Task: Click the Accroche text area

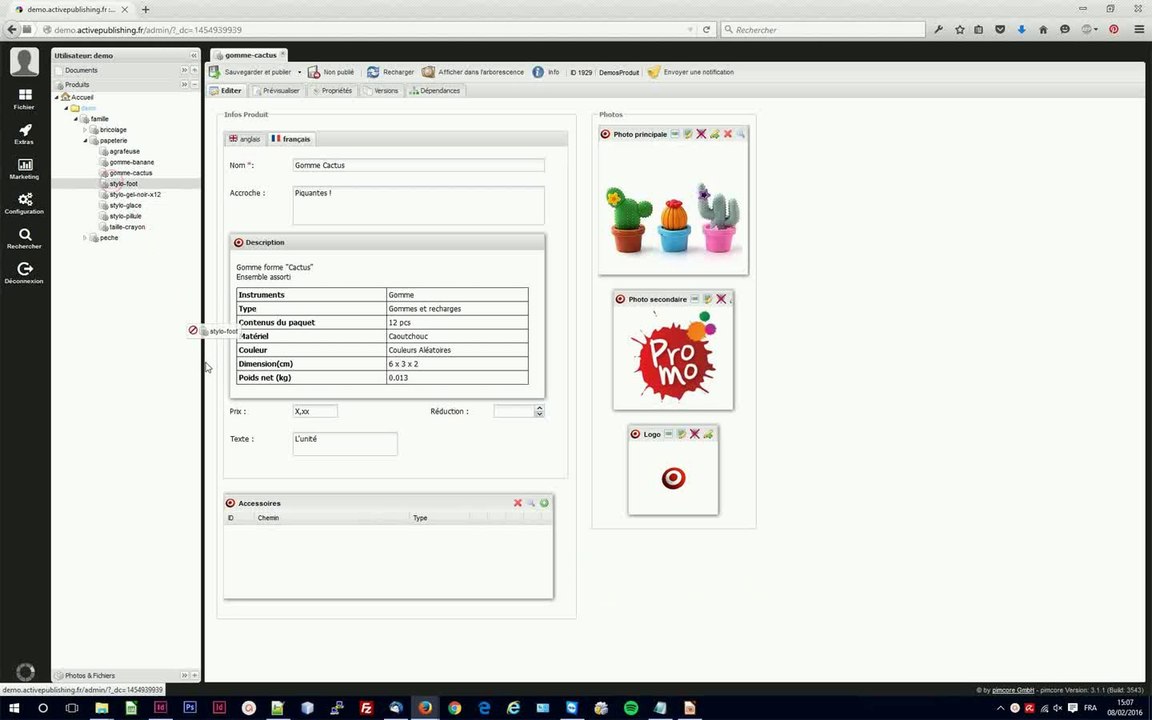Action: click(x=418, y=205)
